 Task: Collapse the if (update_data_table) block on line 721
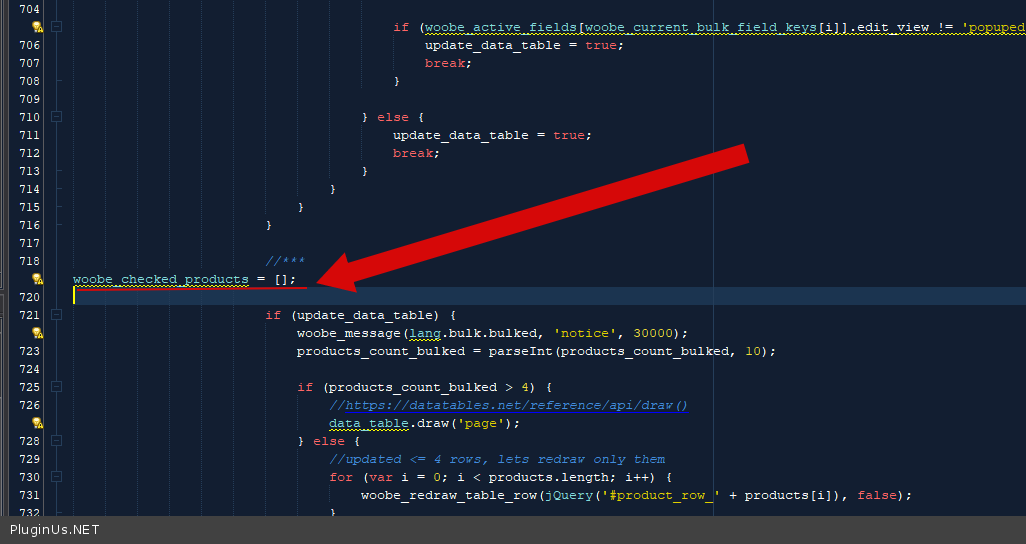point(57,315)
